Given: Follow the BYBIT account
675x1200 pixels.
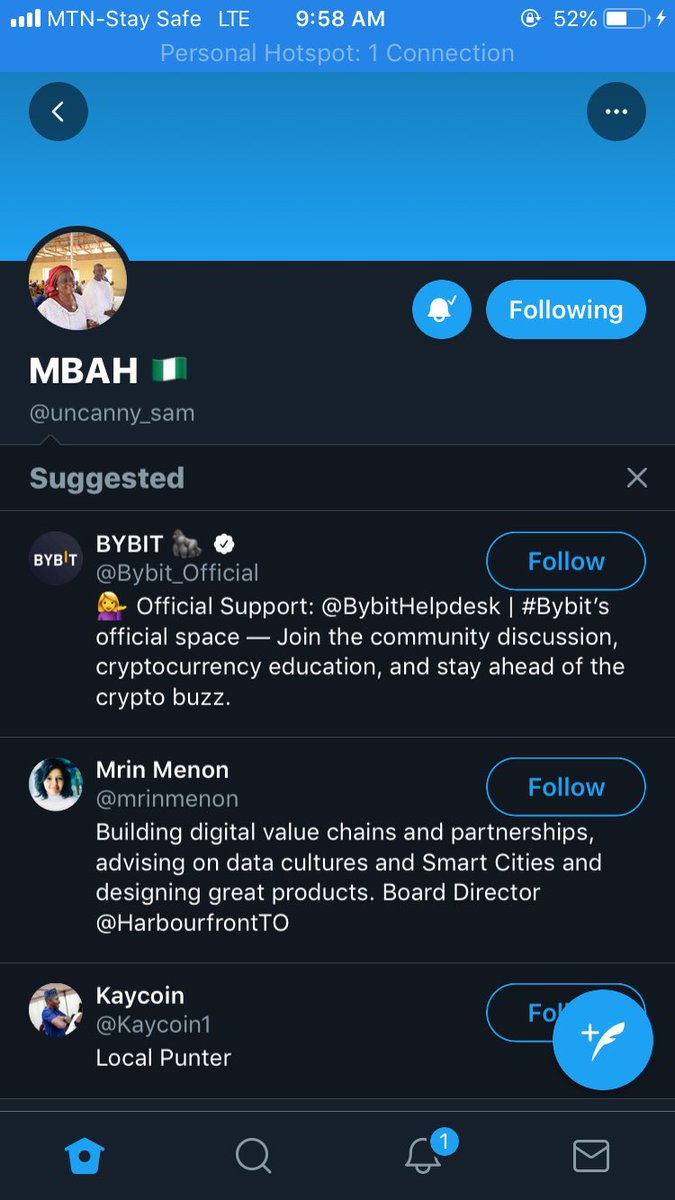Looking at the screenshot, I should [566, 561].
